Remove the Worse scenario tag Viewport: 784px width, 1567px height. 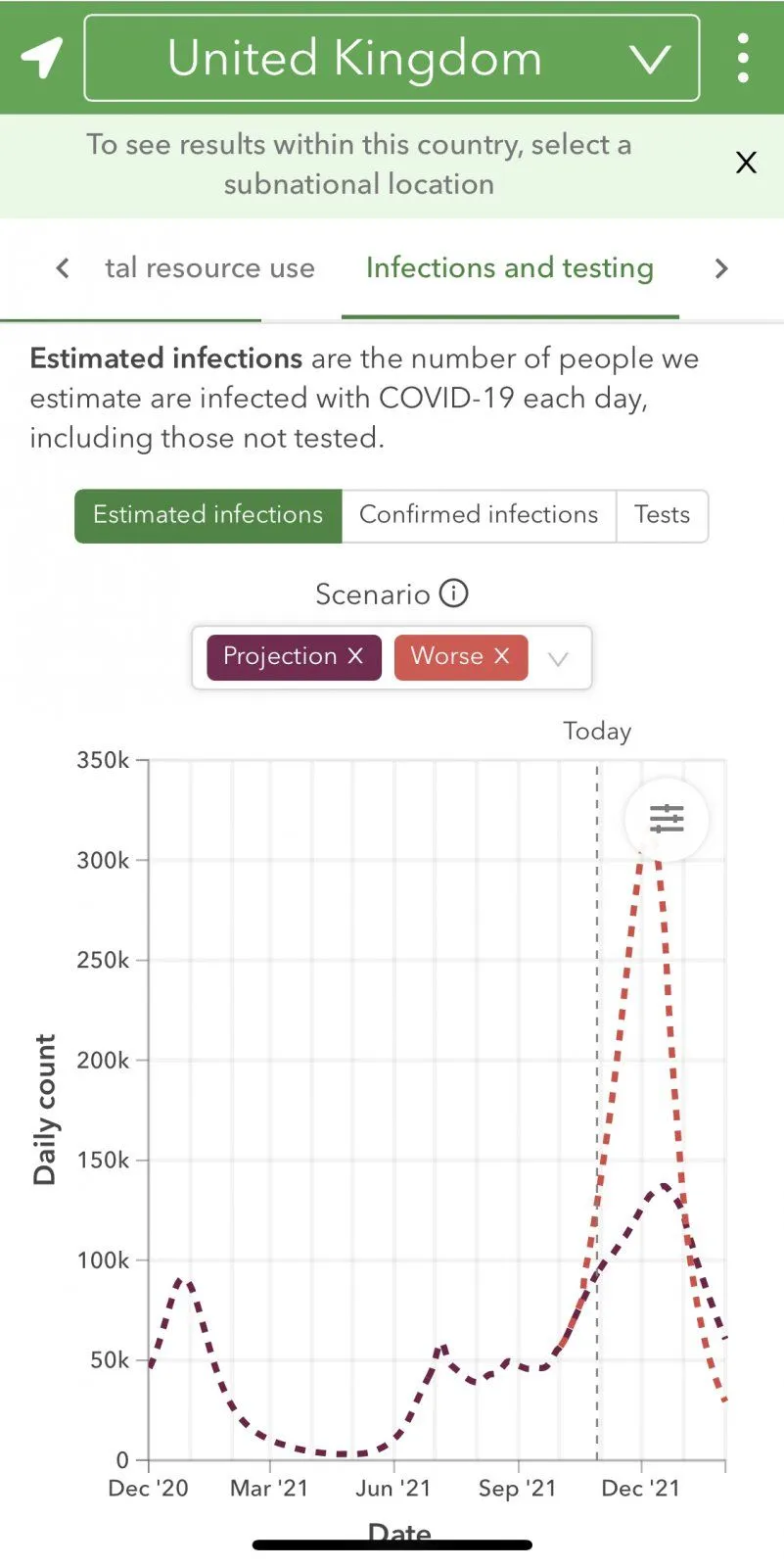tap(501, 656)
